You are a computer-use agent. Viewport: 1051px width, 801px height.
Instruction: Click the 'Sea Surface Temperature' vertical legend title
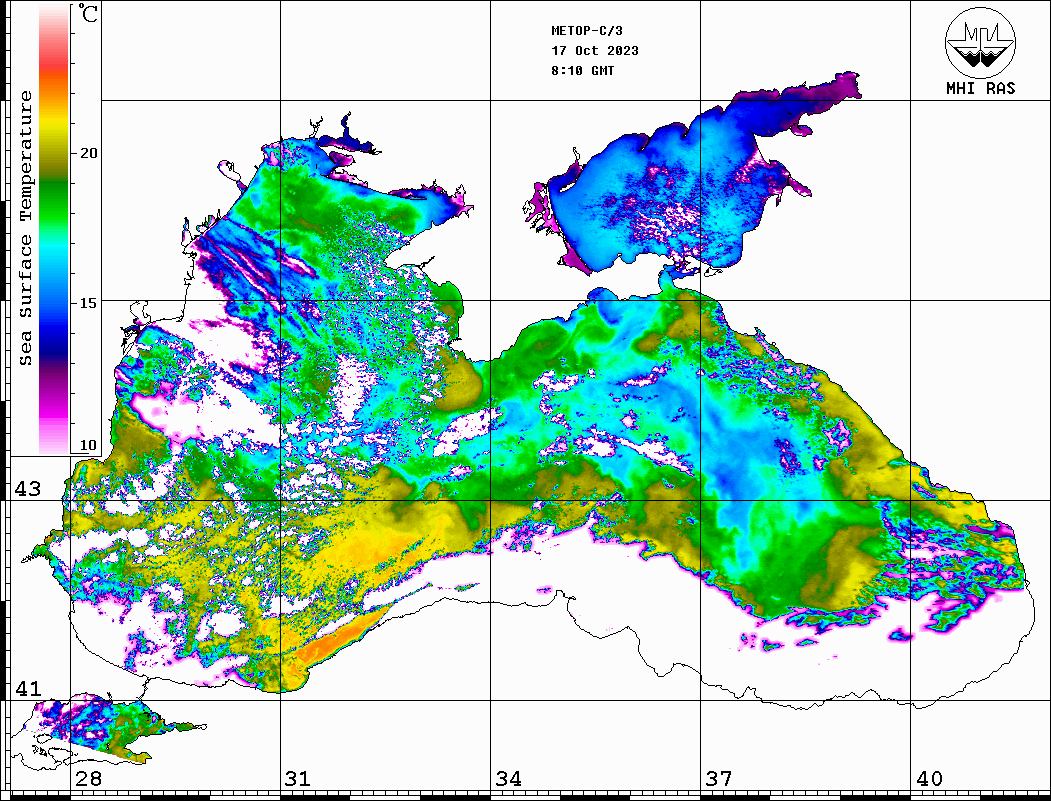25,228
